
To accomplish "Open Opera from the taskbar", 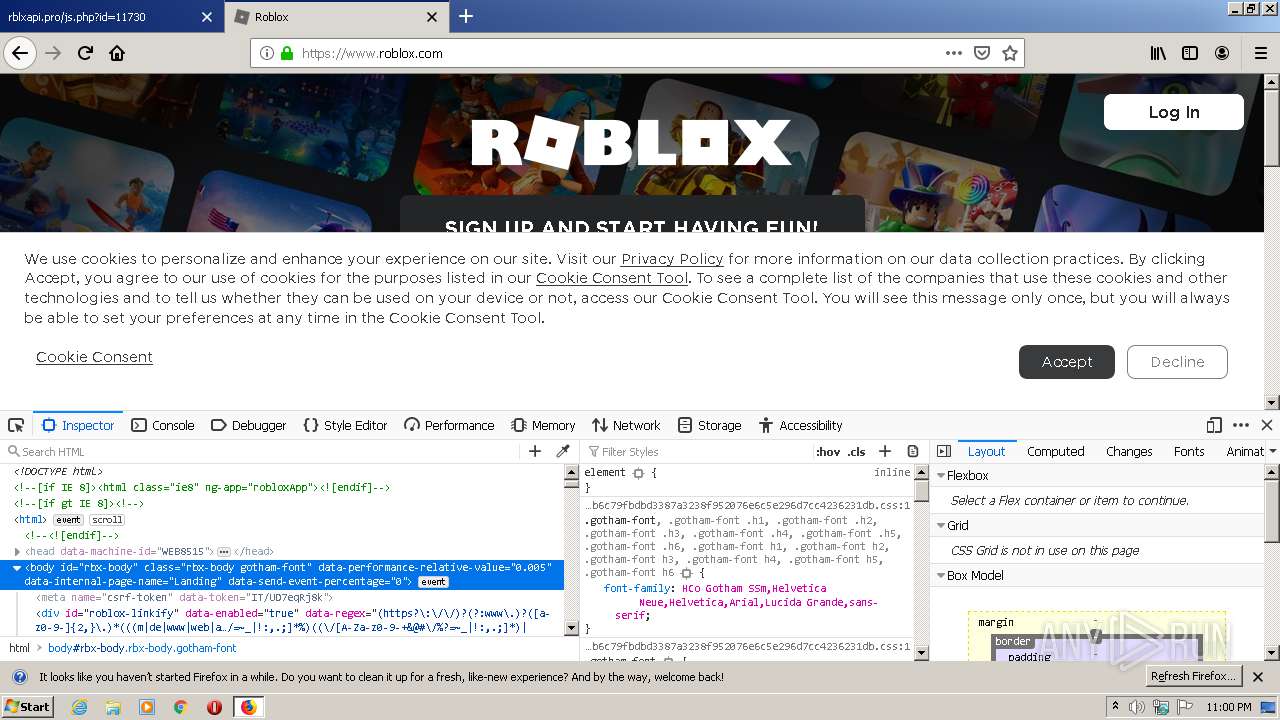I will click(214, 707).
